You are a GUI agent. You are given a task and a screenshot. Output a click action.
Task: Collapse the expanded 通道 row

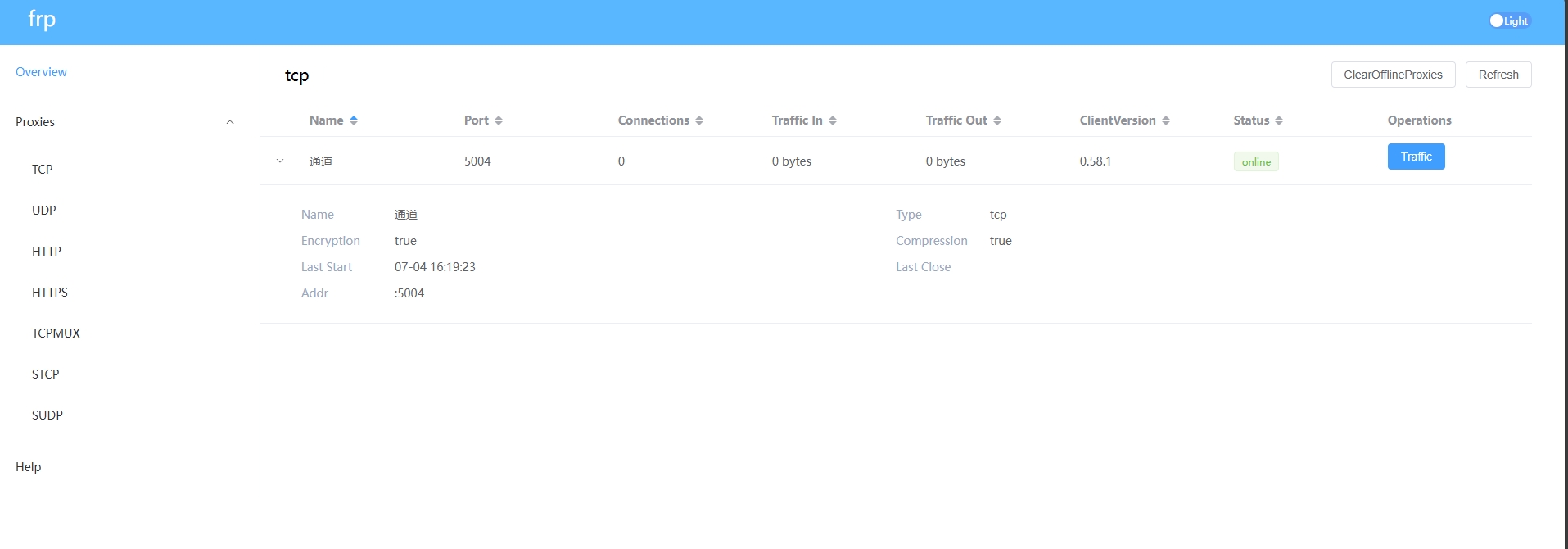coord(280,161)
